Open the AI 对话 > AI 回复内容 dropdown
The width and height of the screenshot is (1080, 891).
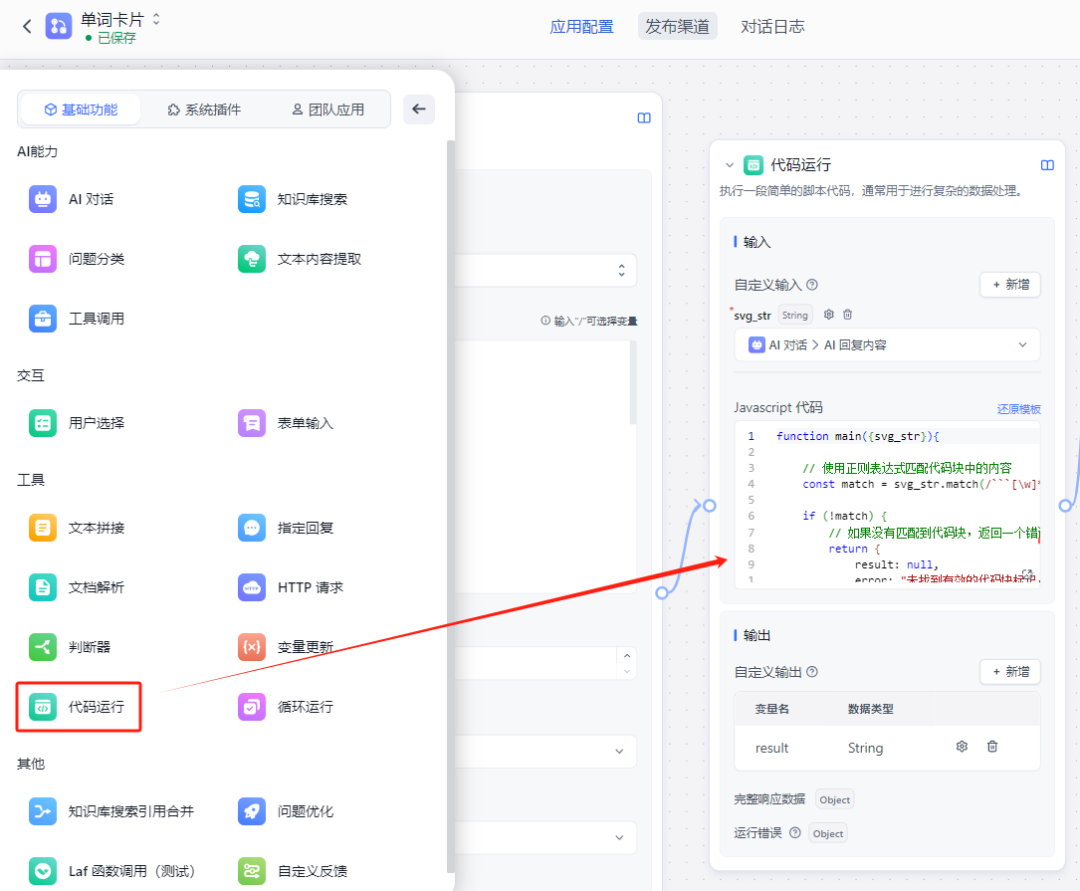(x=886, y=345)
